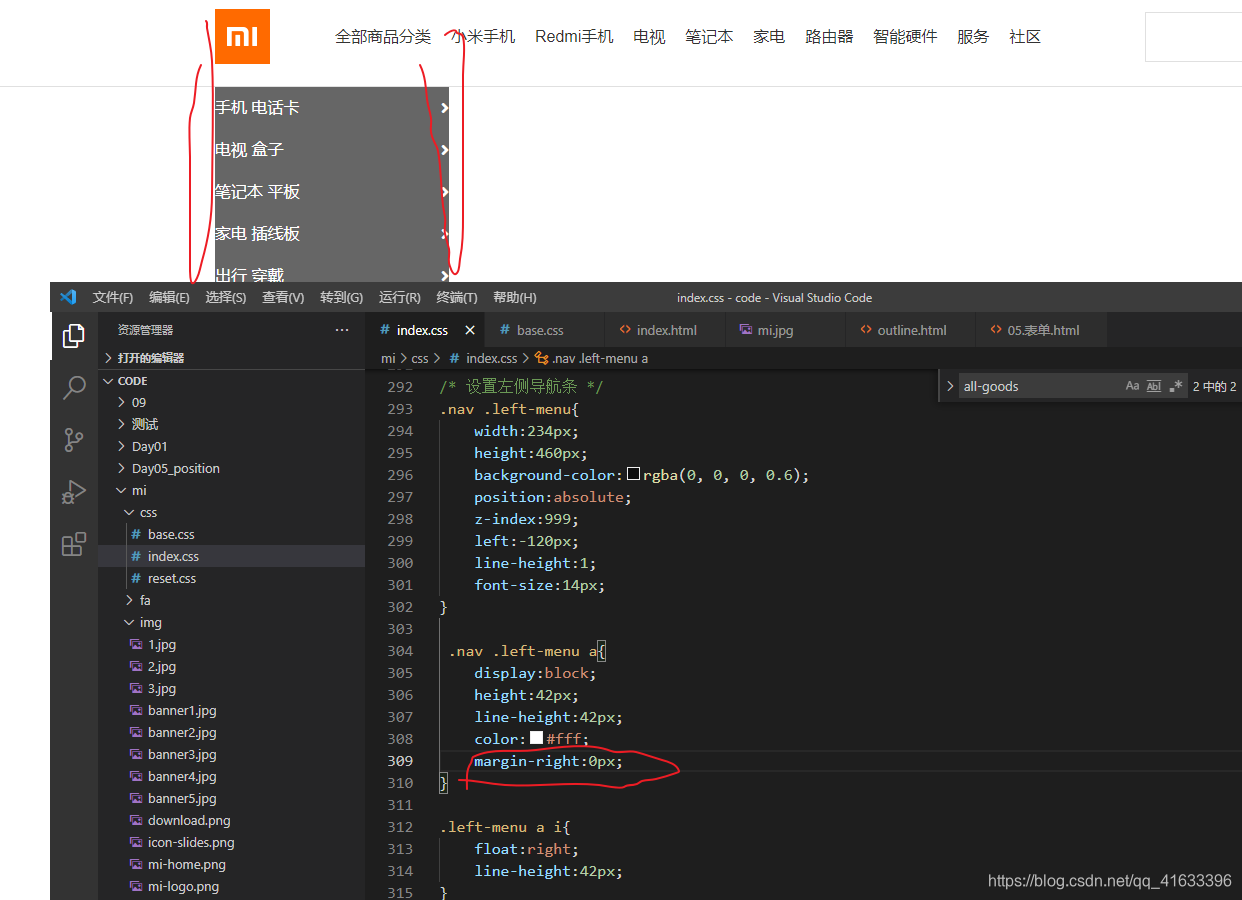Viewport: 1242px width, 900px height.
Task: Click the webpage search box at top right
Action: pyautogui.click(x=1193, y=37)
